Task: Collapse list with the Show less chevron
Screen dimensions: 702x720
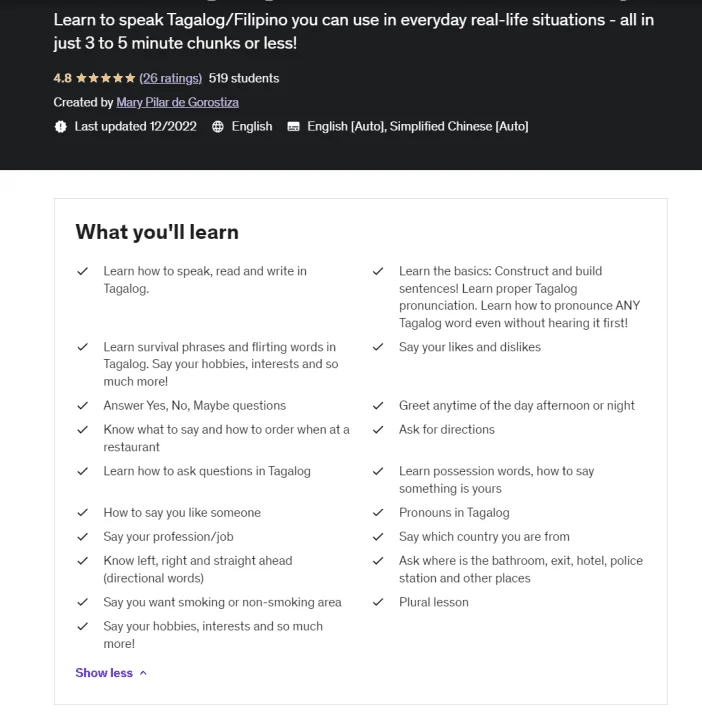Action: click(x=143, y=673)
